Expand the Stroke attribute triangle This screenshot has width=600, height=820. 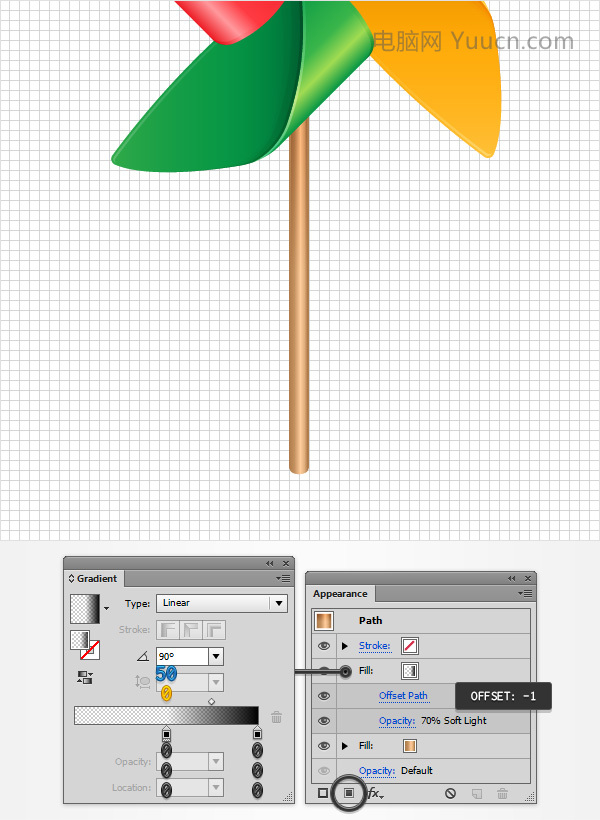tap(345, 646)
